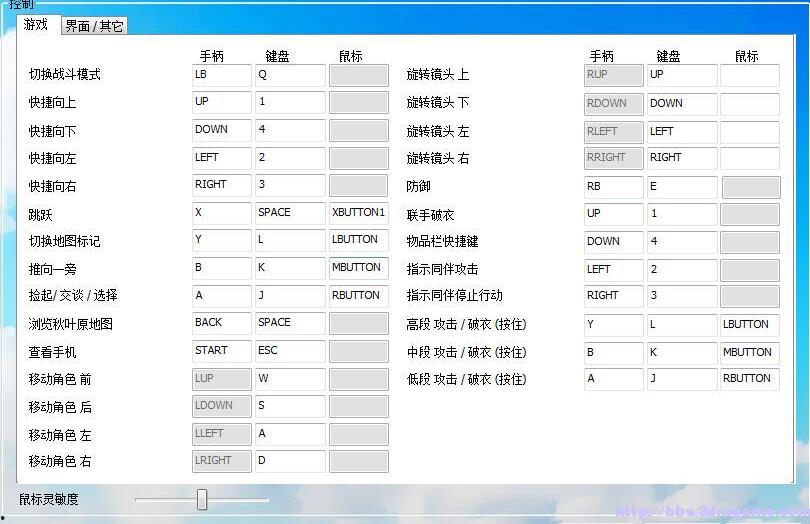This screenshot has height=524, width=810.
Task: Select gamepad field RB for 防御
Action: click(614, 187)
